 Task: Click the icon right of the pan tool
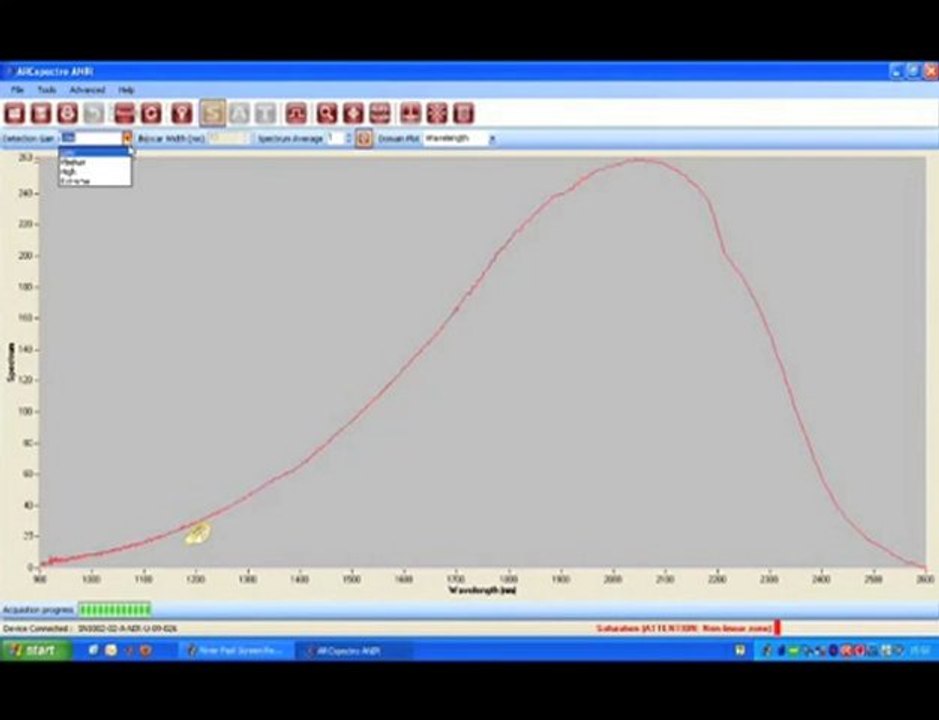[380, 113]
